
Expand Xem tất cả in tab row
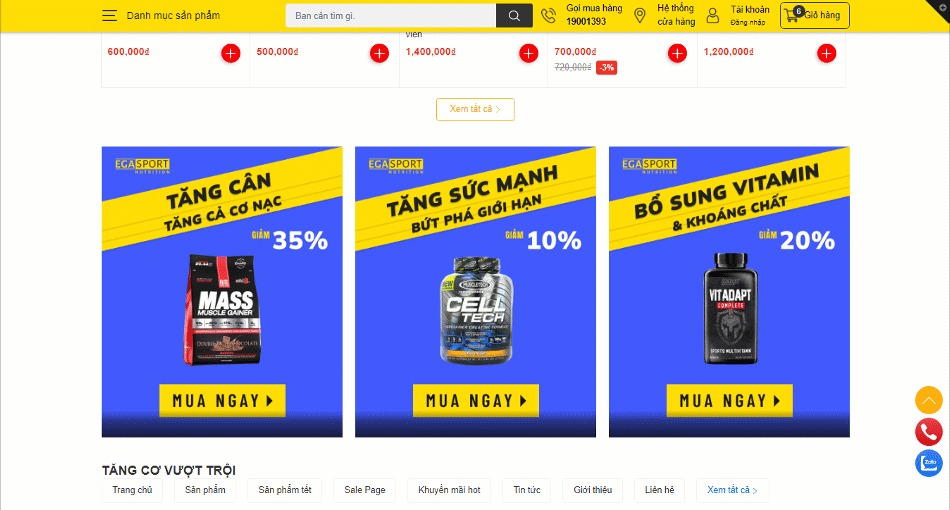tap(732, 490)
